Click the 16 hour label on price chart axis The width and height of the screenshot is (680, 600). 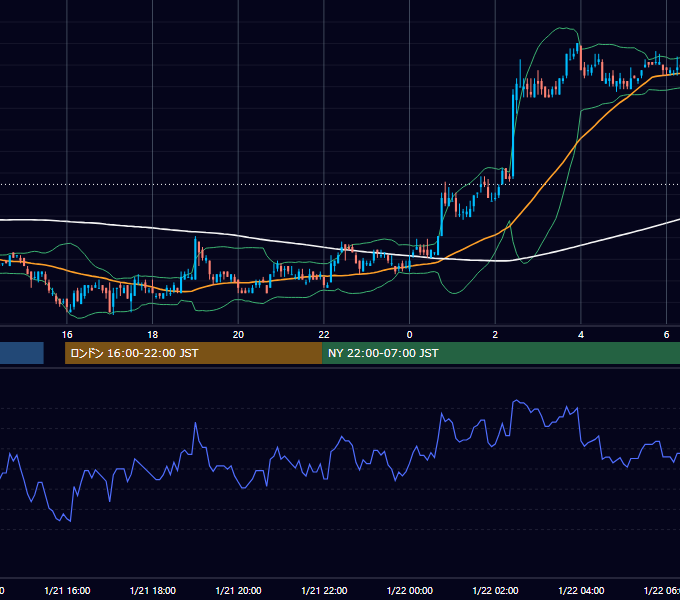pyautogui.click(x=67, y=335)
